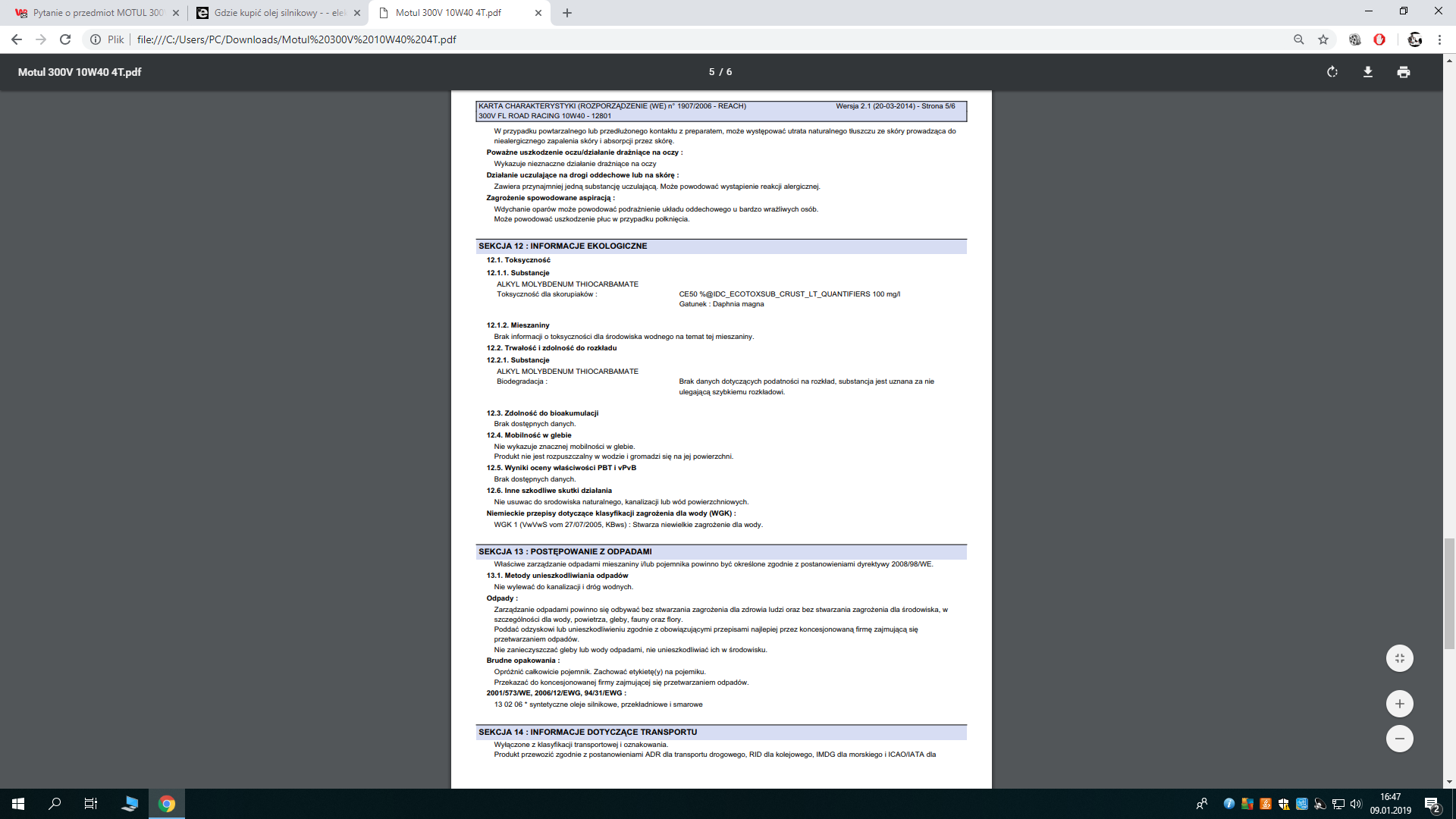Open the browser zoom magnifier icon

[x=1299, y=39]
